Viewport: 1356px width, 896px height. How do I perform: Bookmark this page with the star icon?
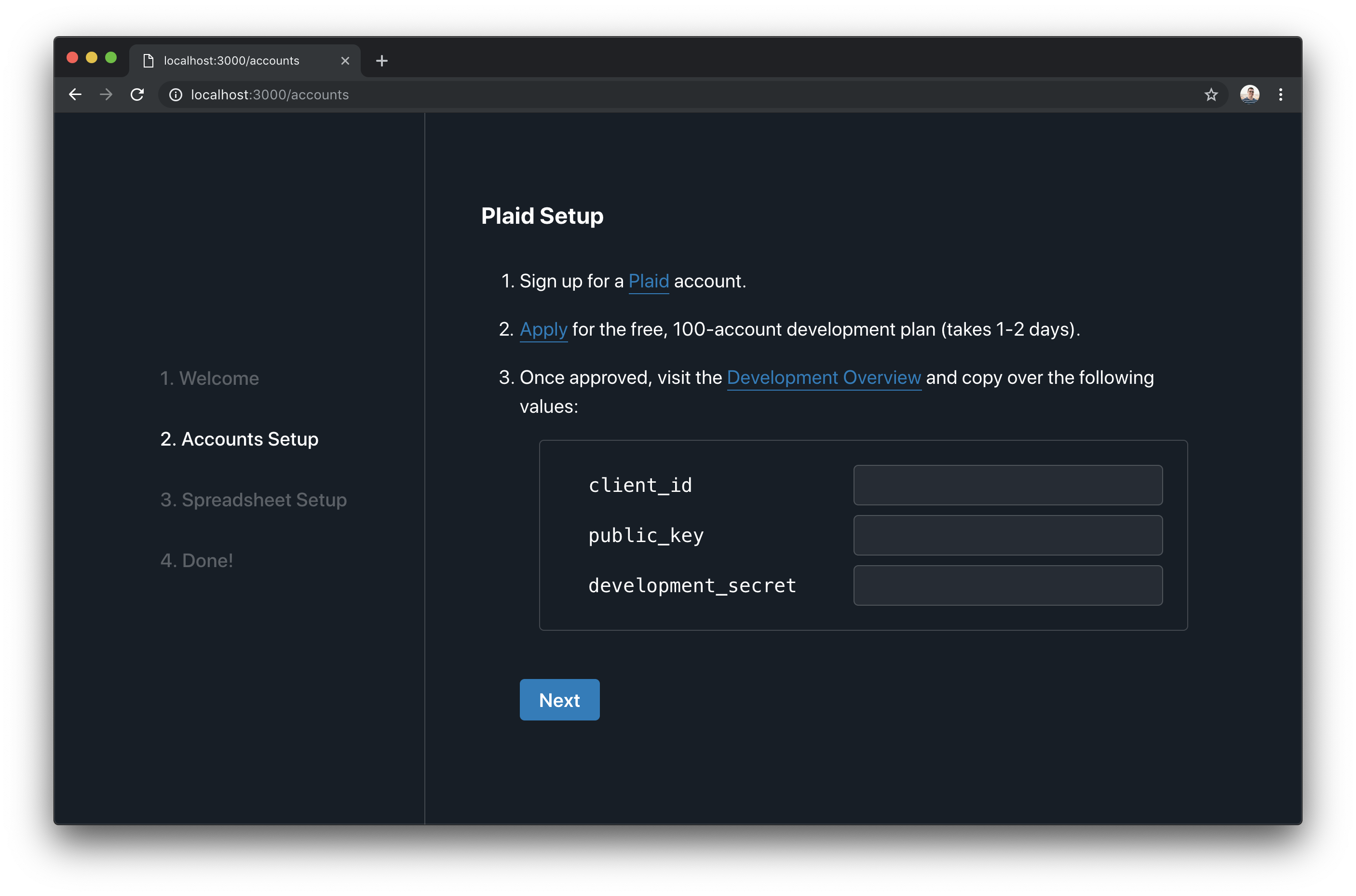pyautogui.click(x=1211, y=95)
